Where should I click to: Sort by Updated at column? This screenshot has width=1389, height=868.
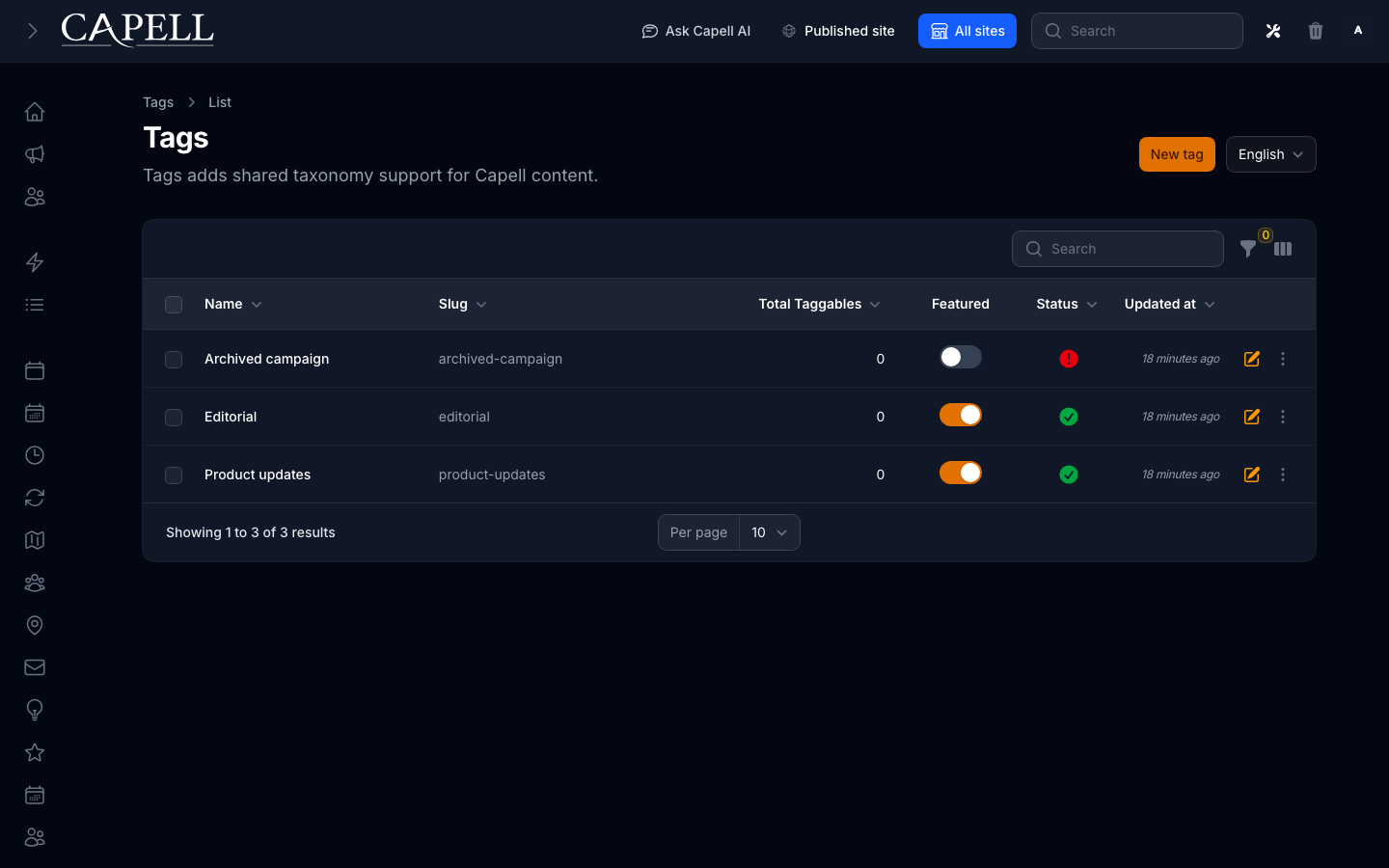[x=1169, y=304]
